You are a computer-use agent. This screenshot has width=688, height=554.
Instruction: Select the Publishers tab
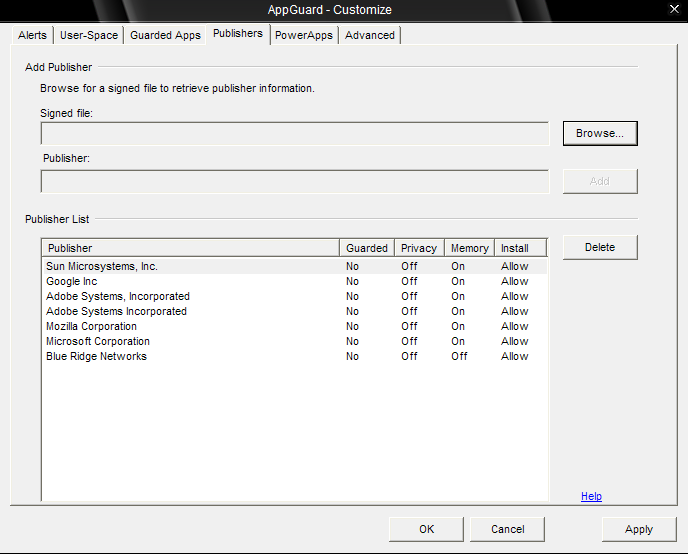click(238, 34)
